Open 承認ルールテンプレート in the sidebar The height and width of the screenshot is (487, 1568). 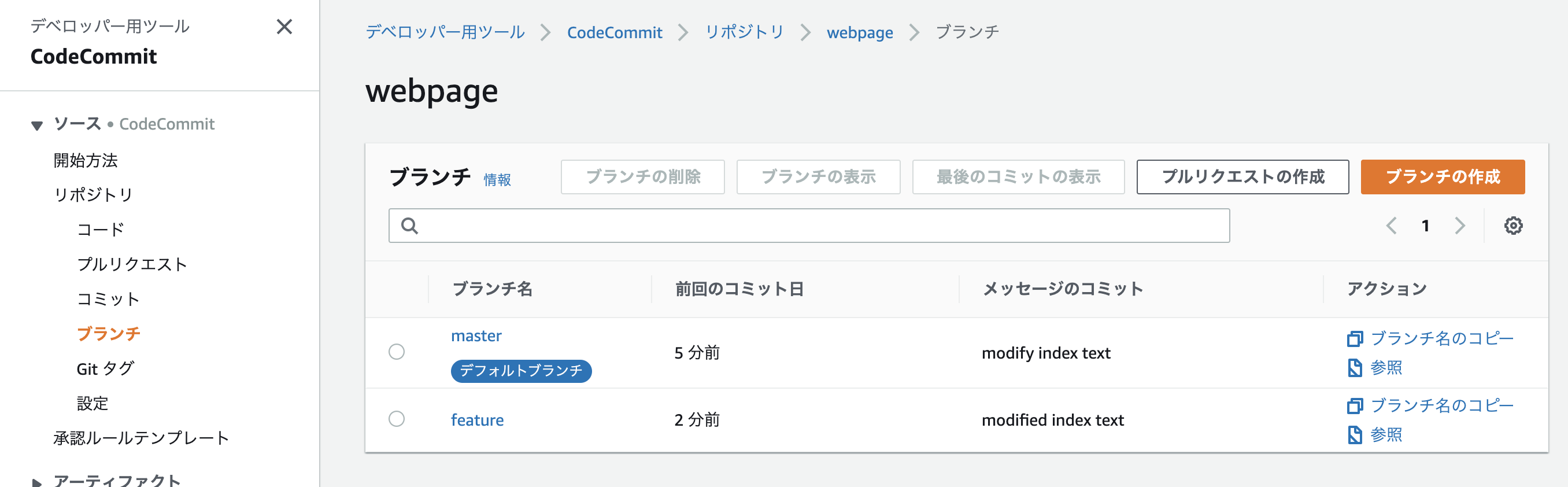coord(141,438)
